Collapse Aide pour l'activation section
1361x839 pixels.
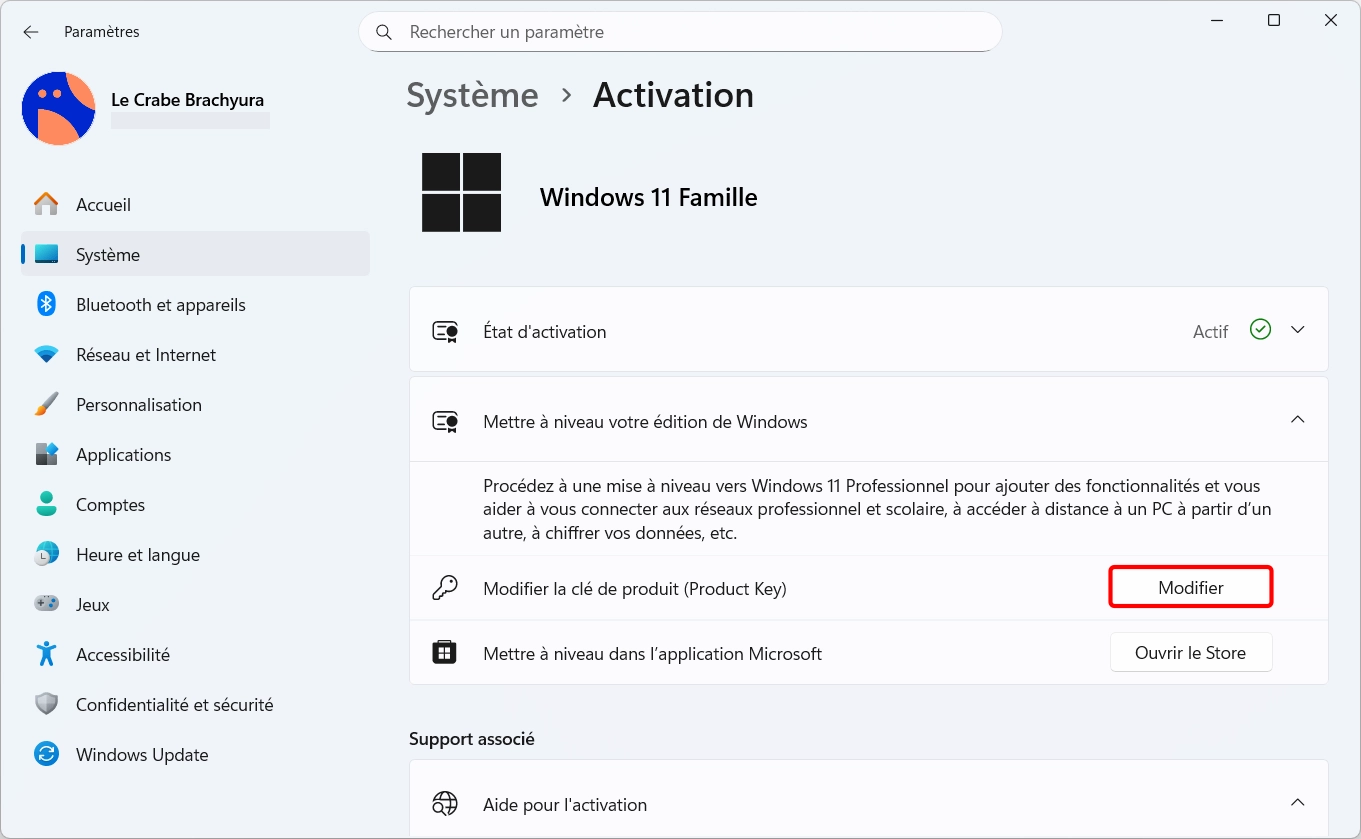(1297, 803)
